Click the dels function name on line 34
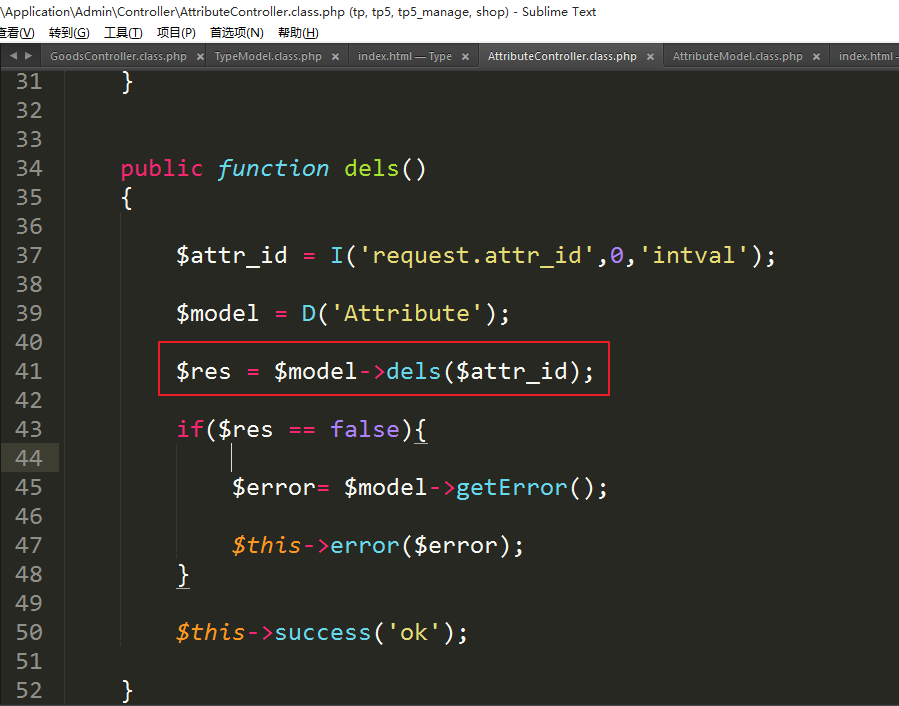Screen dimensions: 899x706 coord(371,168)
